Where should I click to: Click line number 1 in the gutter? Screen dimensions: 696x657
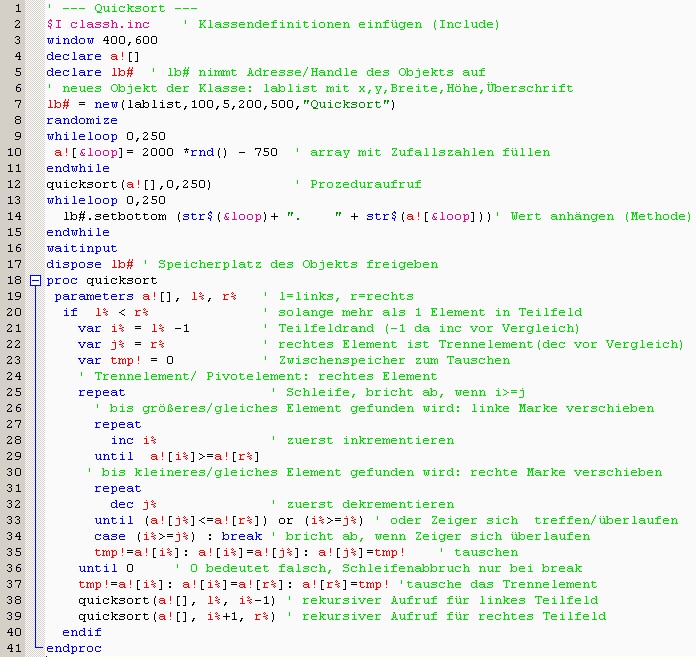(x=17, y=8)
